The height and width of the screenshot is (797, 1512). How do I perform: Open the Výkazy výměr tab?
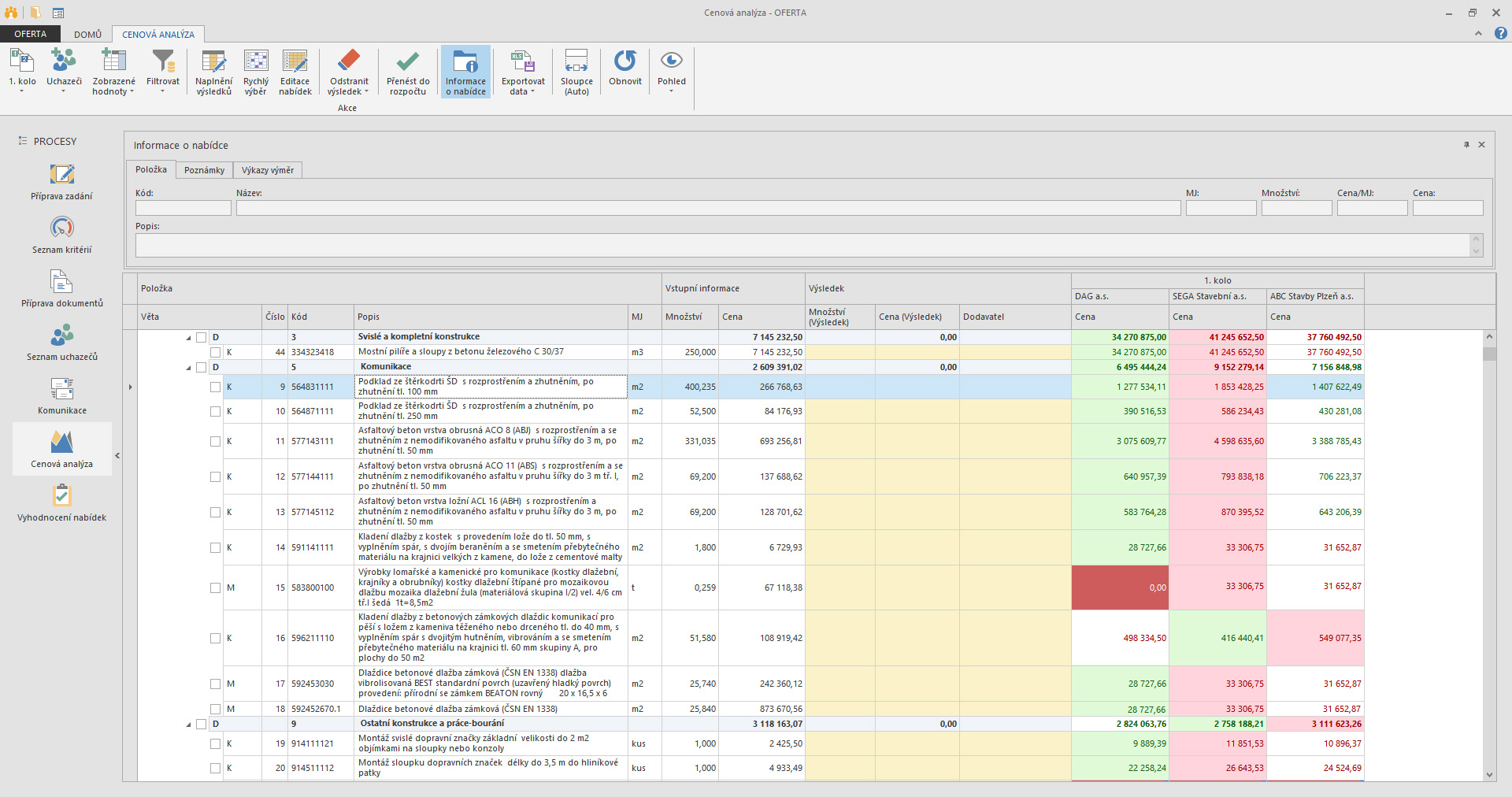pos(268,170)
